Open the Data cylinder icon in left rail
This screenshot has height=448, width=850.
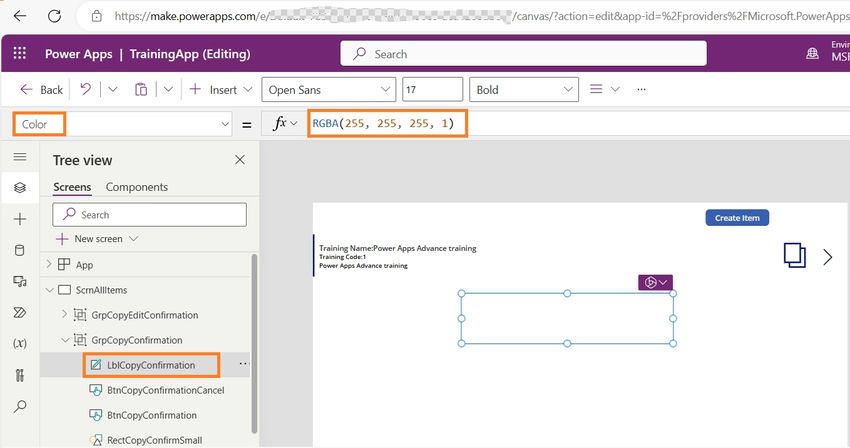20,250
